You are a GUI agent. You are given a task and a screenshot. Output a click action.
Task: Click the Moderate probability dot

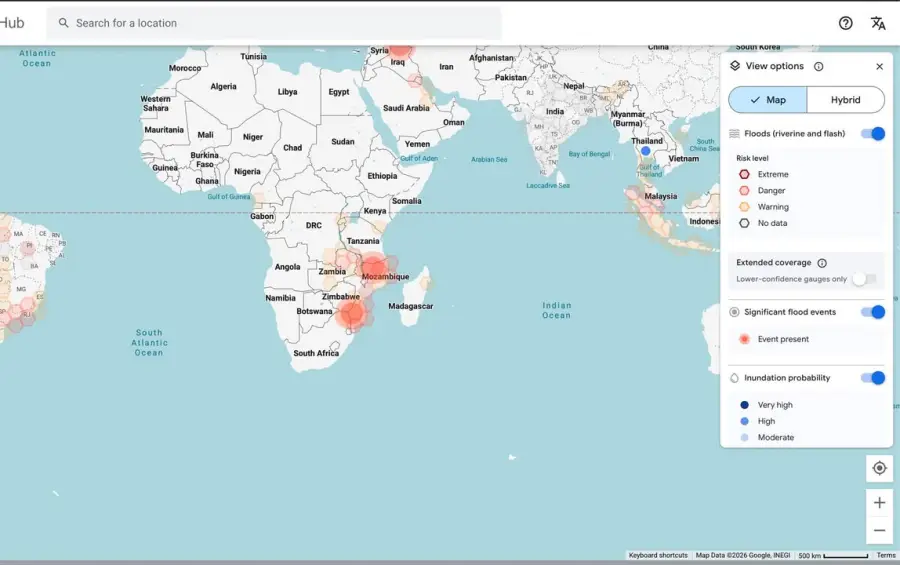point(744,438)
